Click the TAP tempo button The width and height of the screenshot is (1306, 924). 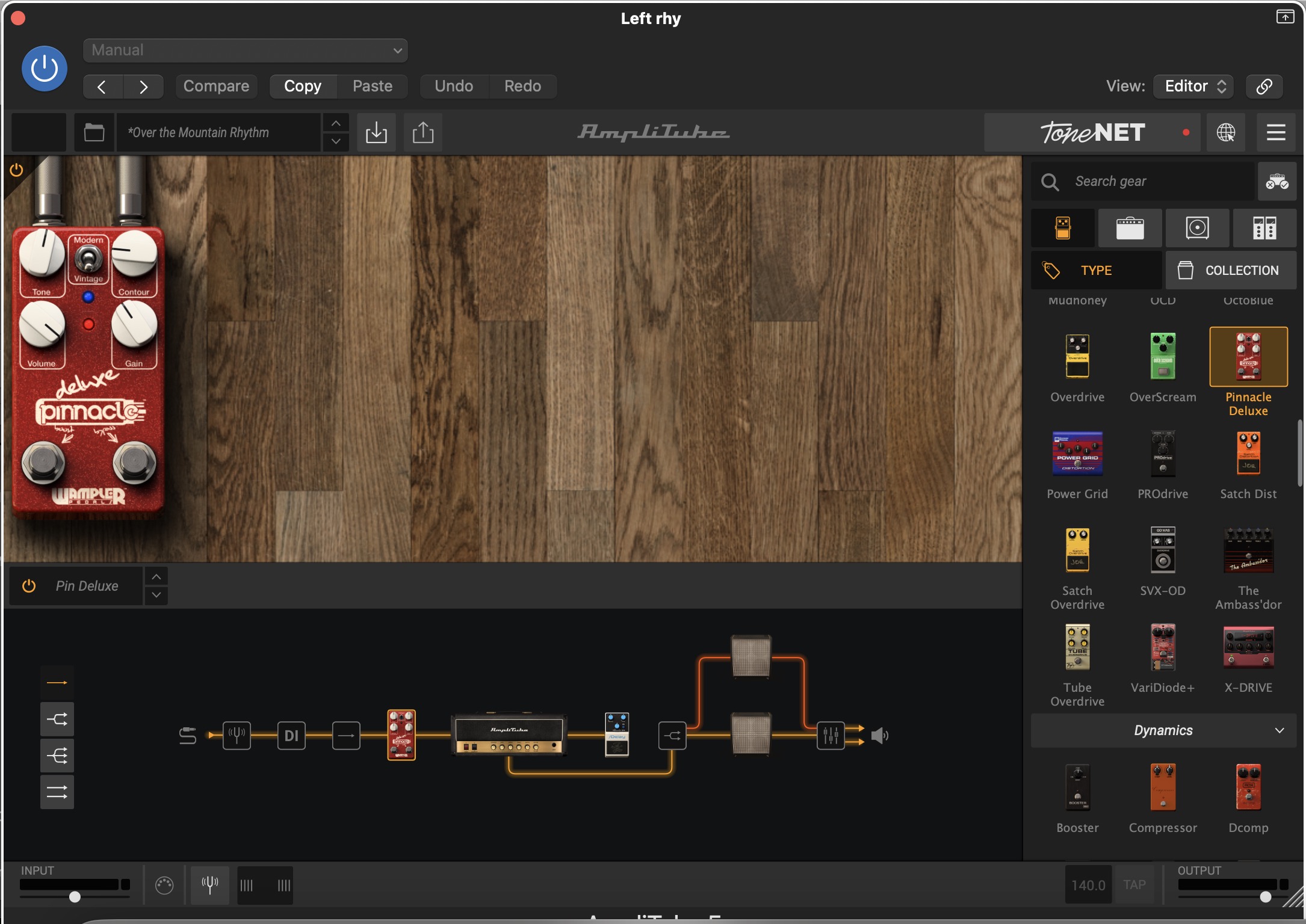pyautogui.click(x=1134, y=885)
